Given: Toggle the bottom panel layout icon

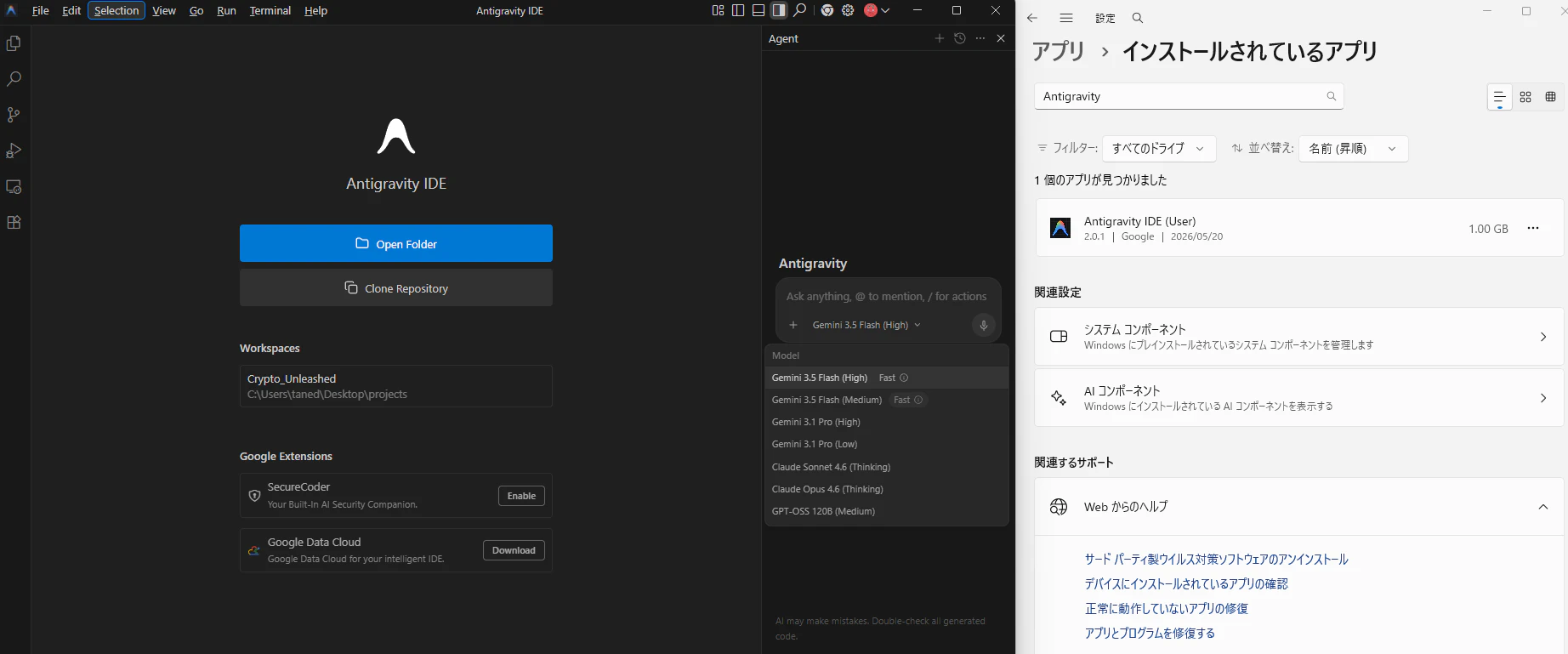Looking at the screenshot, I should (758, 10).
